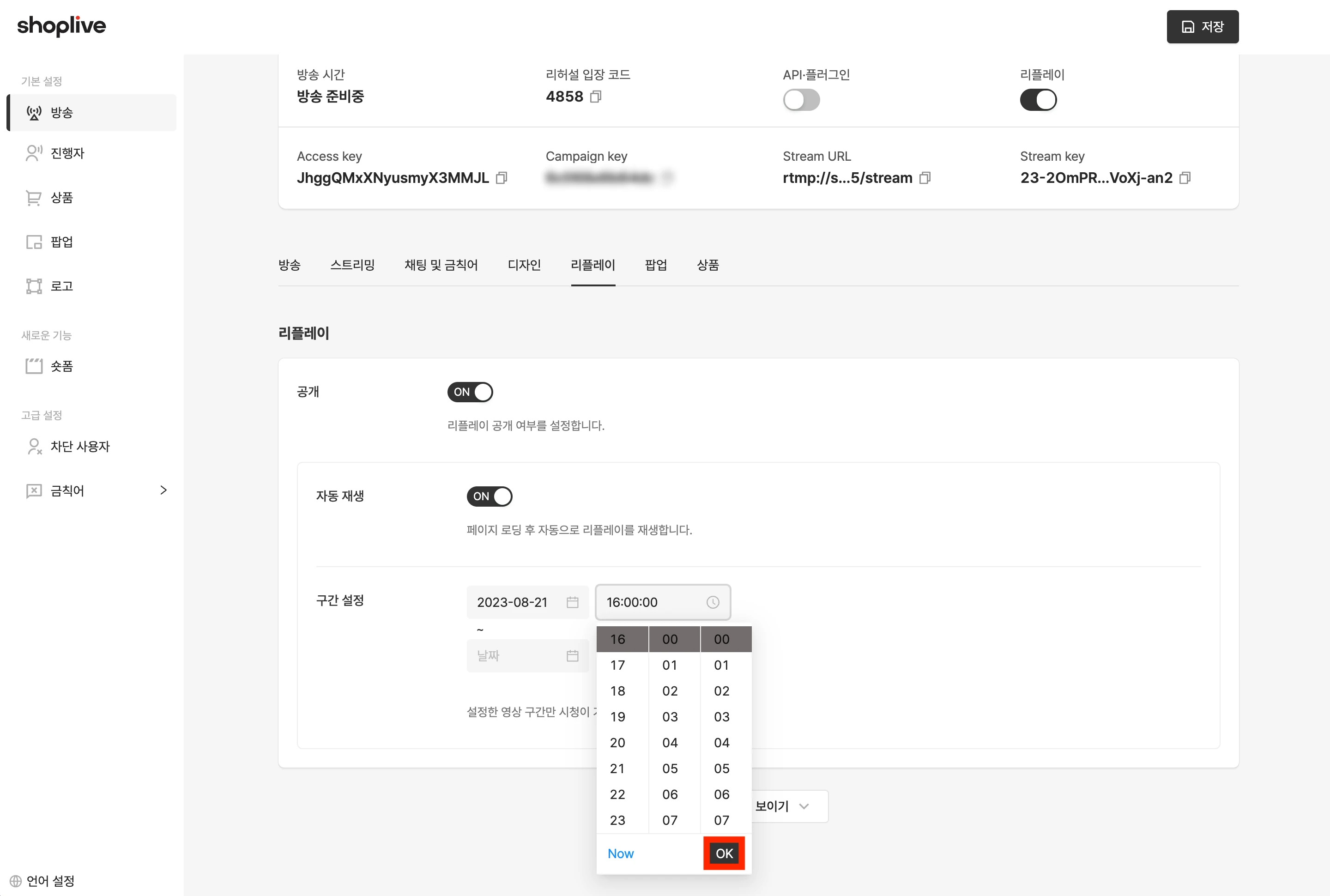Switch to the 상품 tab

[x=708, y=265]
